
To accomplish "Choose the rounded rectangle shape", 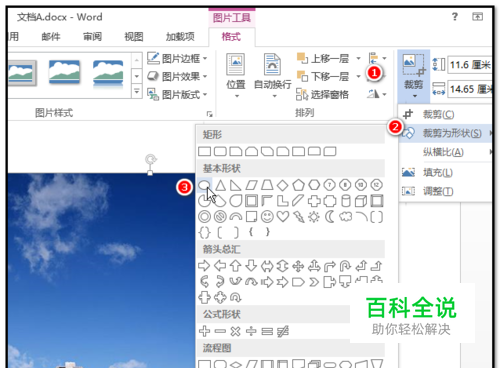I will pos(220,152).
